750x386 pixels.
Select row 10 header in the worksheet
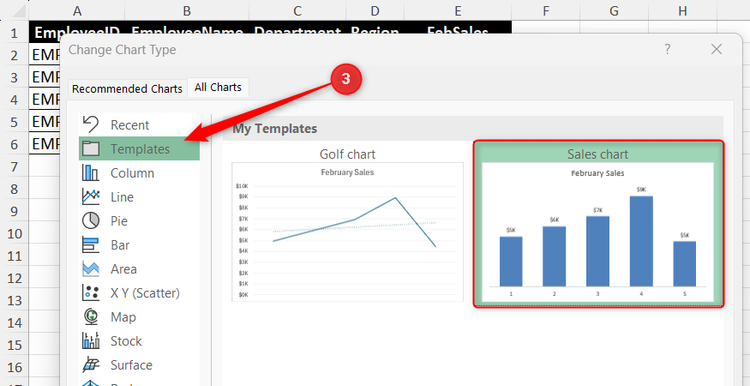point(14,234)
